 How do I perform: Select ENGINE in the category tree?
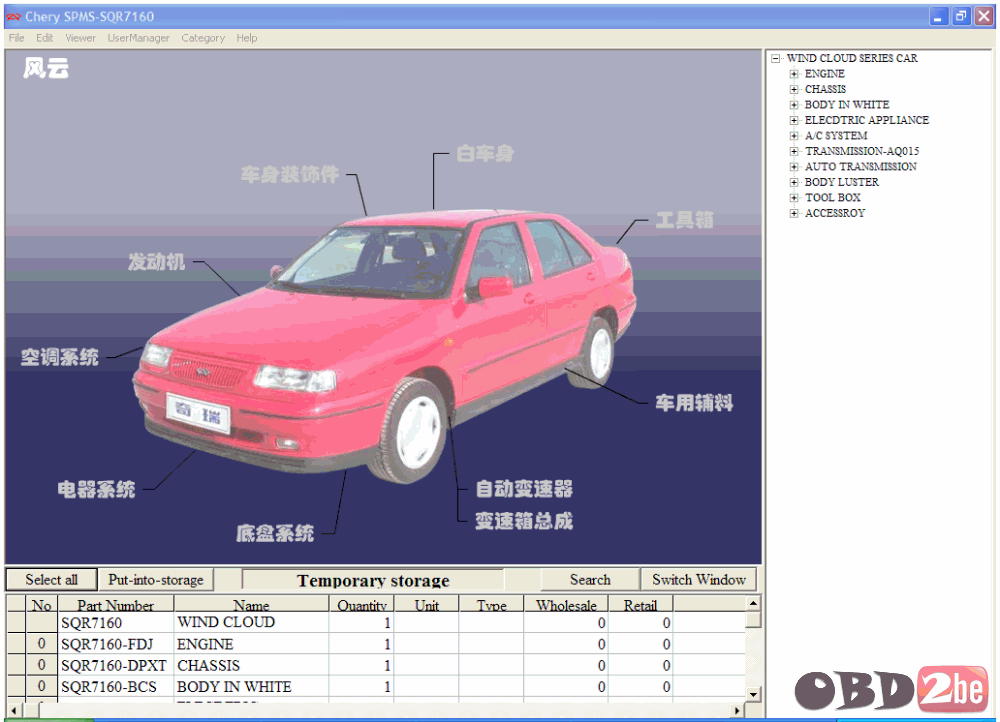825,74
